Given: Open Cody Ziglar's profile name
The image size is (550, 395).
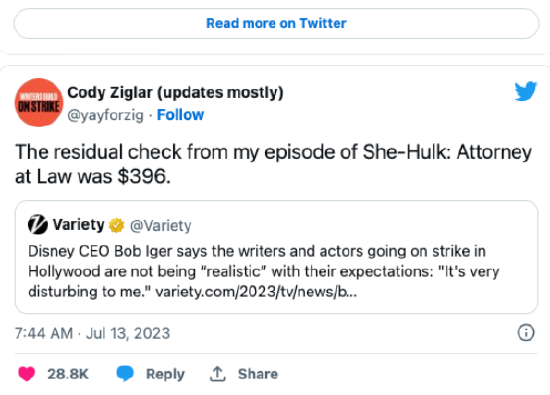Looking at the screenshot, I should (175, 93).
